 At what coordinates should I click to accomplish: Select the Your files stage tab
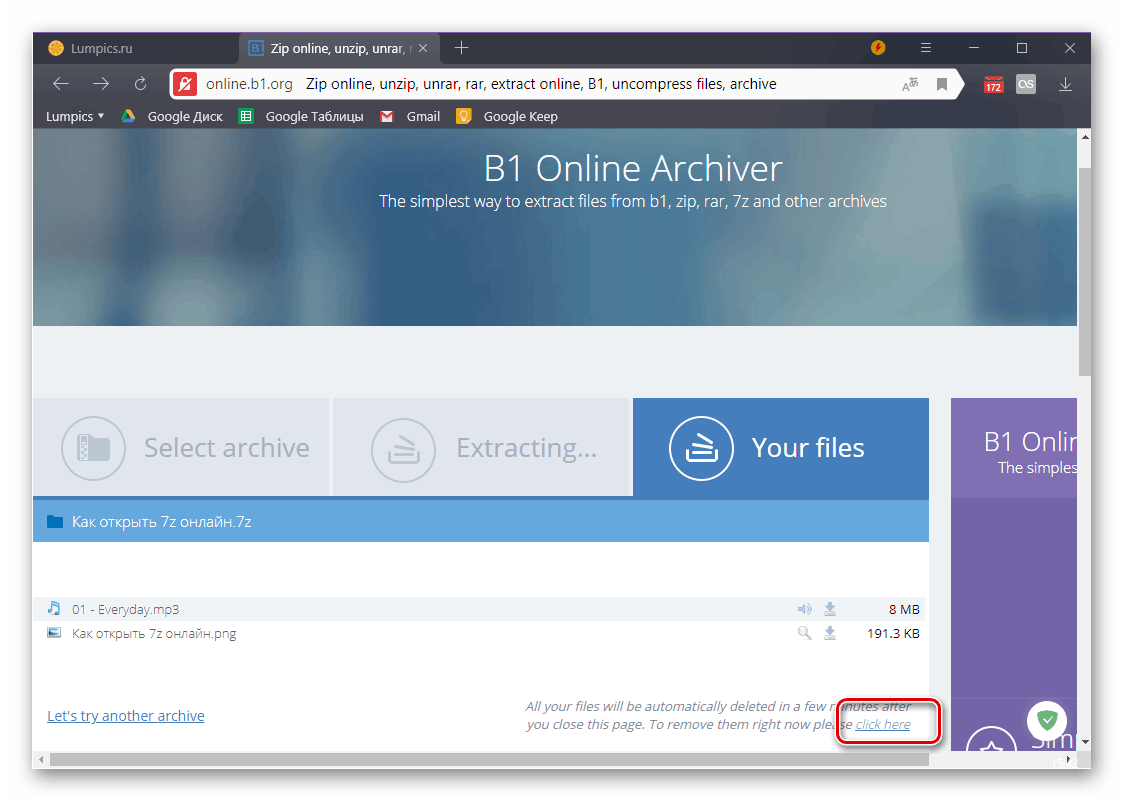(808, 448)
